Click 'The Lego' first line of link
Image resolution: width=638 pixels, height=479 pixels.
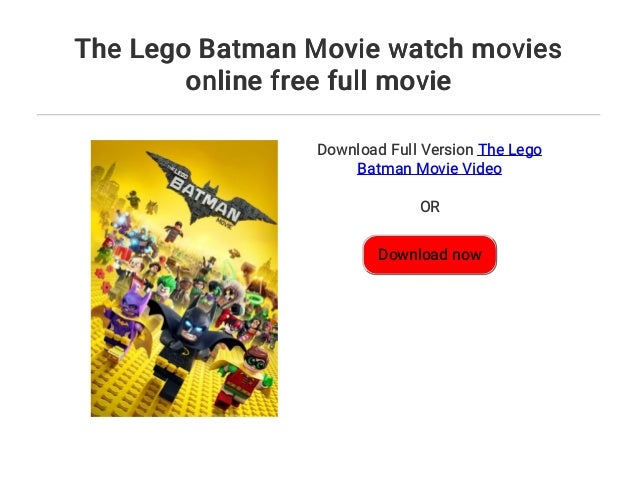coord(509,150)
